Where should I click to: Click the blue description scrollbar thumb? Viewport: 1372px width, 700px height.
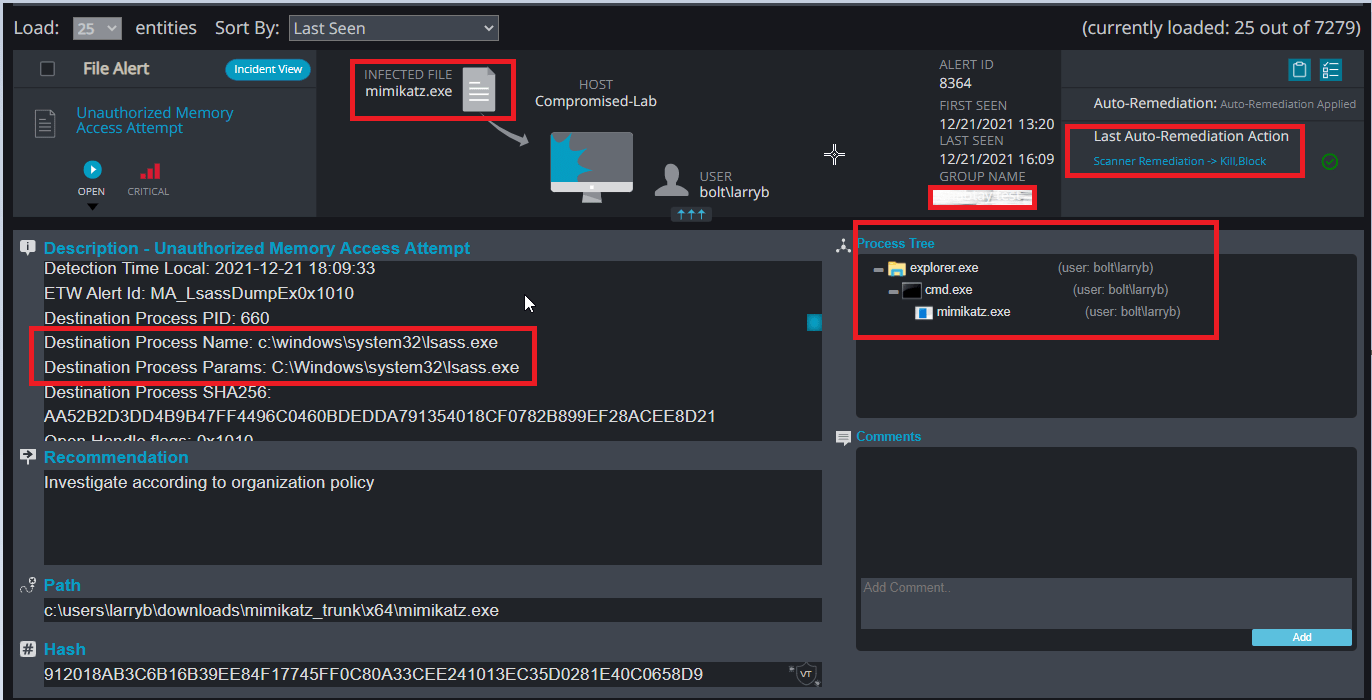pyautogui.click(x=814, y=322)
